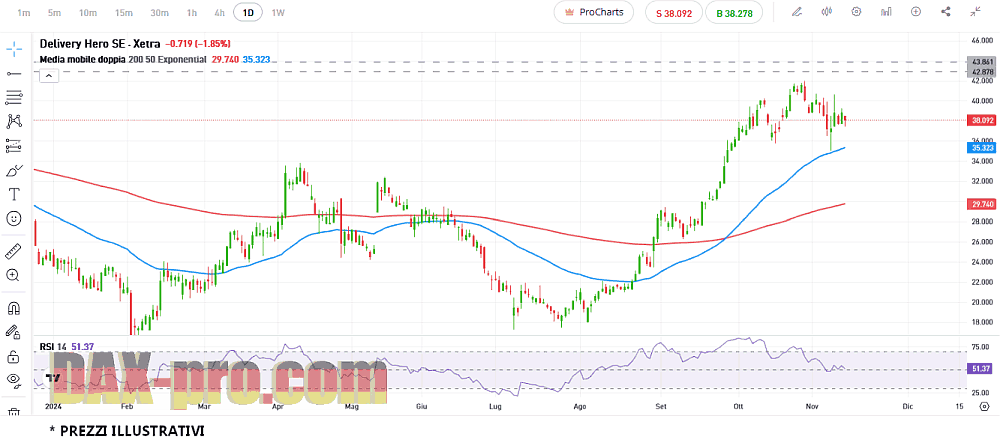The image size is (1000, 440).
Task: Open chart settings gear icon
Action: coord(857,11)
